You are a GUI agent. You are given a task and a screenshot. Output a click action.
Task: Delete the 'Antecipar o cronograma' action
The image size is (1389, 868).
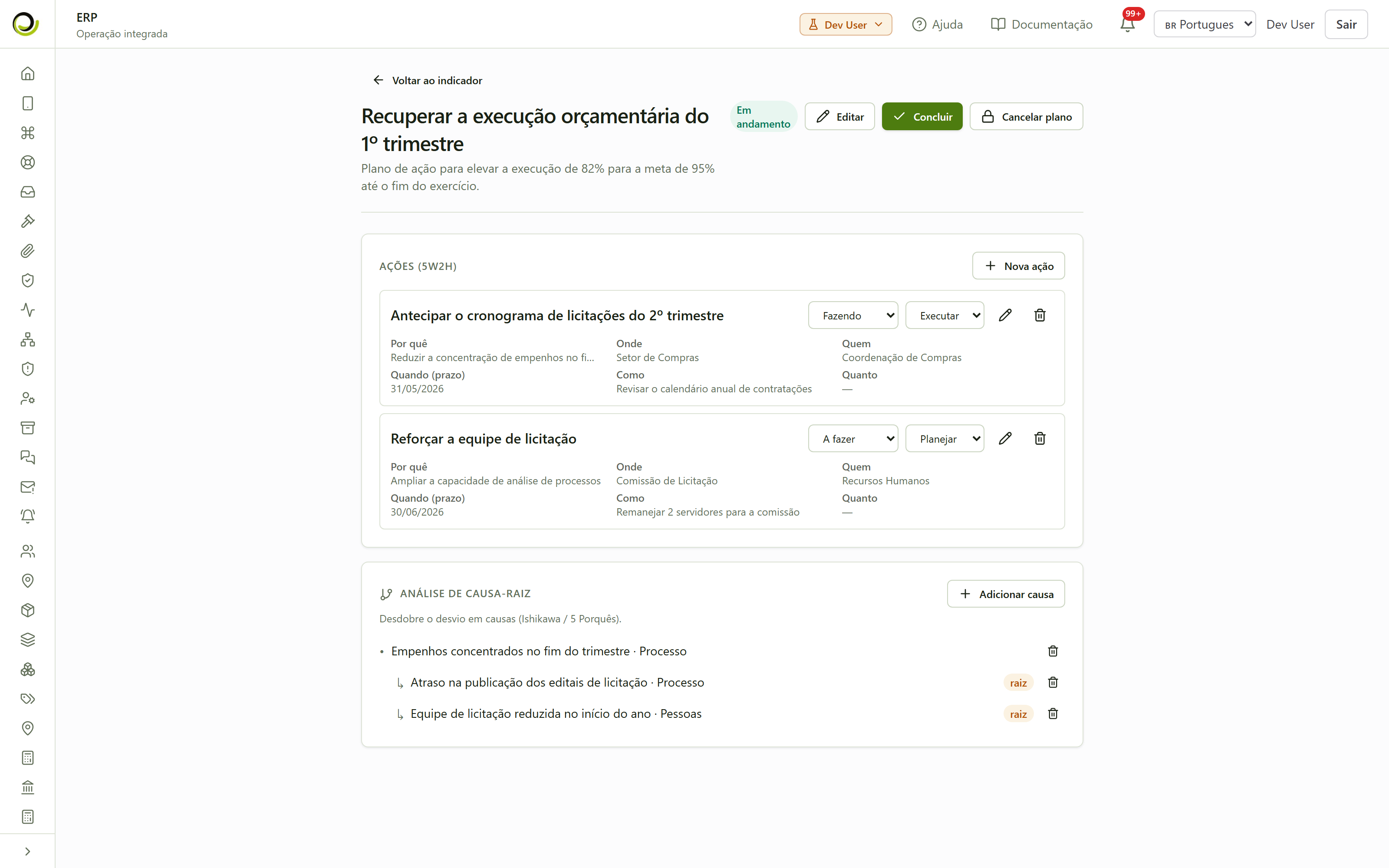coord(1040,315)
